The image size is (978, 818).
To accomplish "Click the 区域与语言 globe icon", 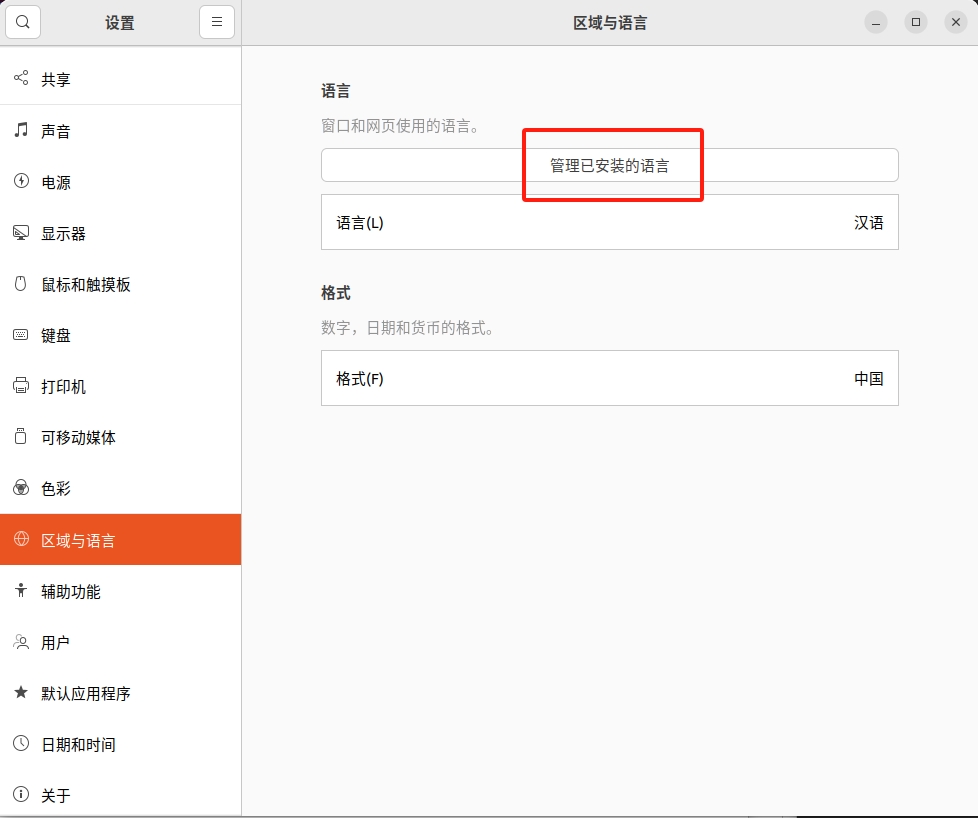I will [21, 539].
